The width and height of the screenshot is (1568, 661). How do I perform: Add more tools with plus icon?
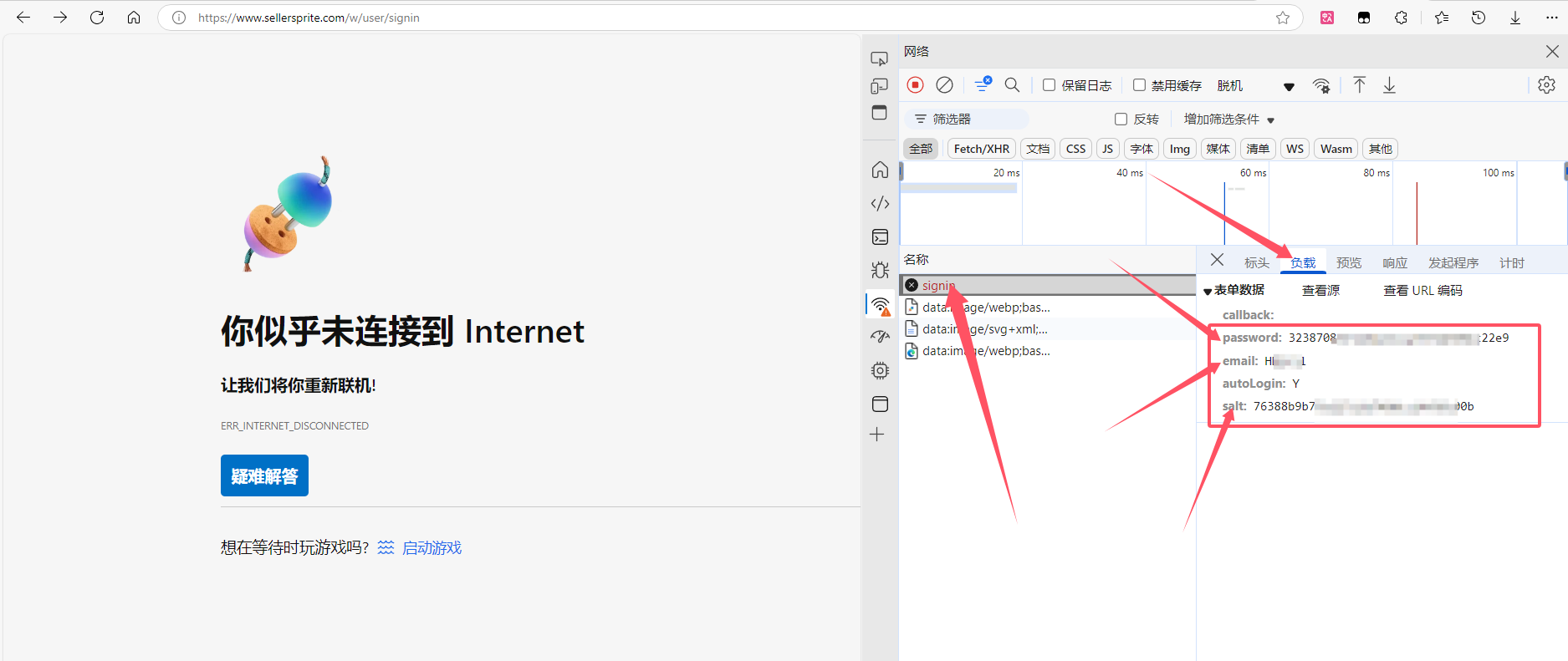876,435
